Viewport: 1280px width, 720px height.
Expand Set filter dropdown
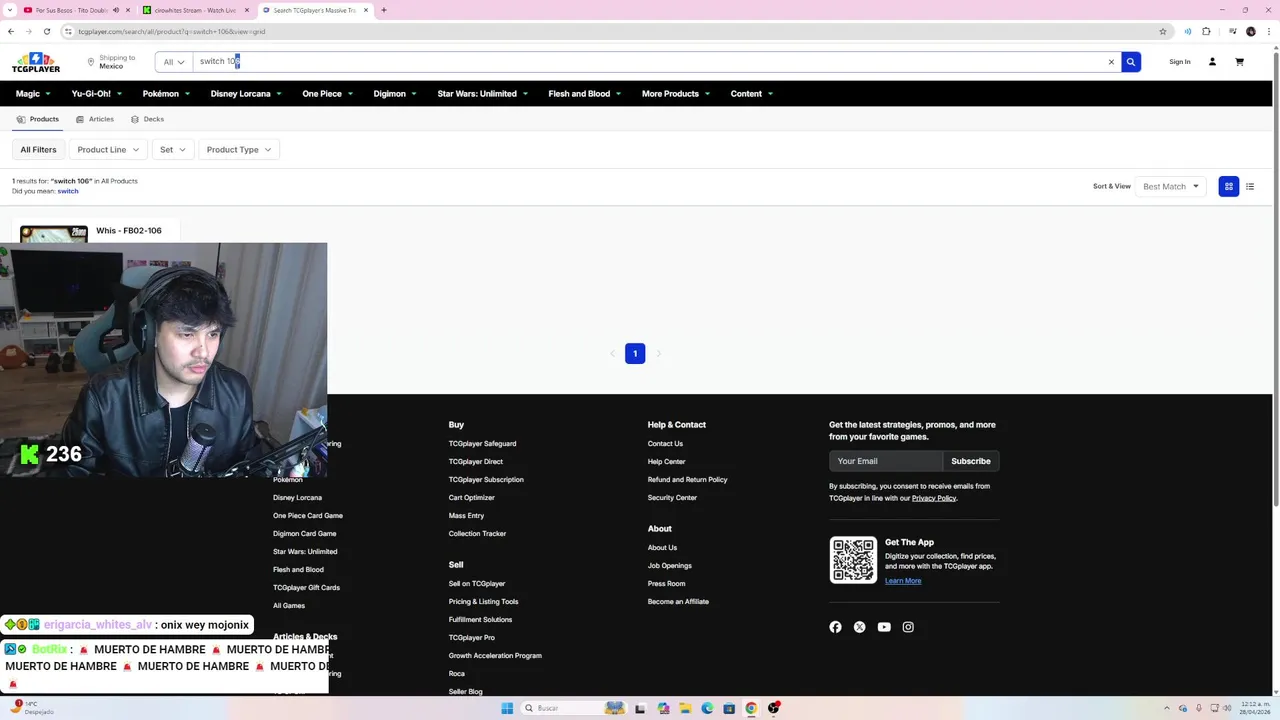point(173,150)
